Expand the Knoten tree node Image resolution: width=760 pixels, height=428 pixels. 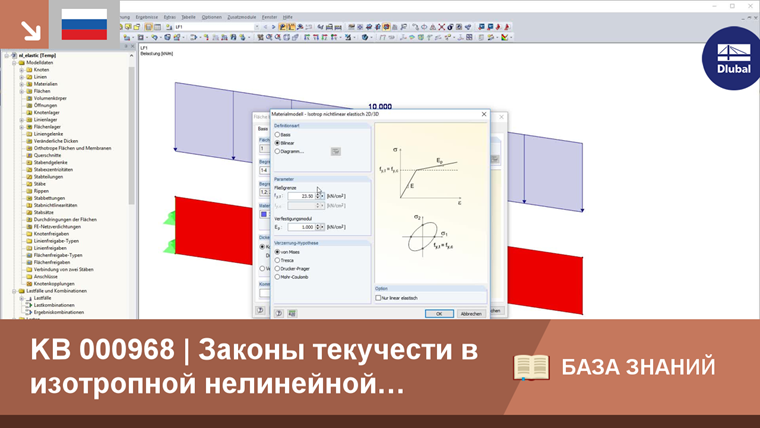tap(21, 70)
